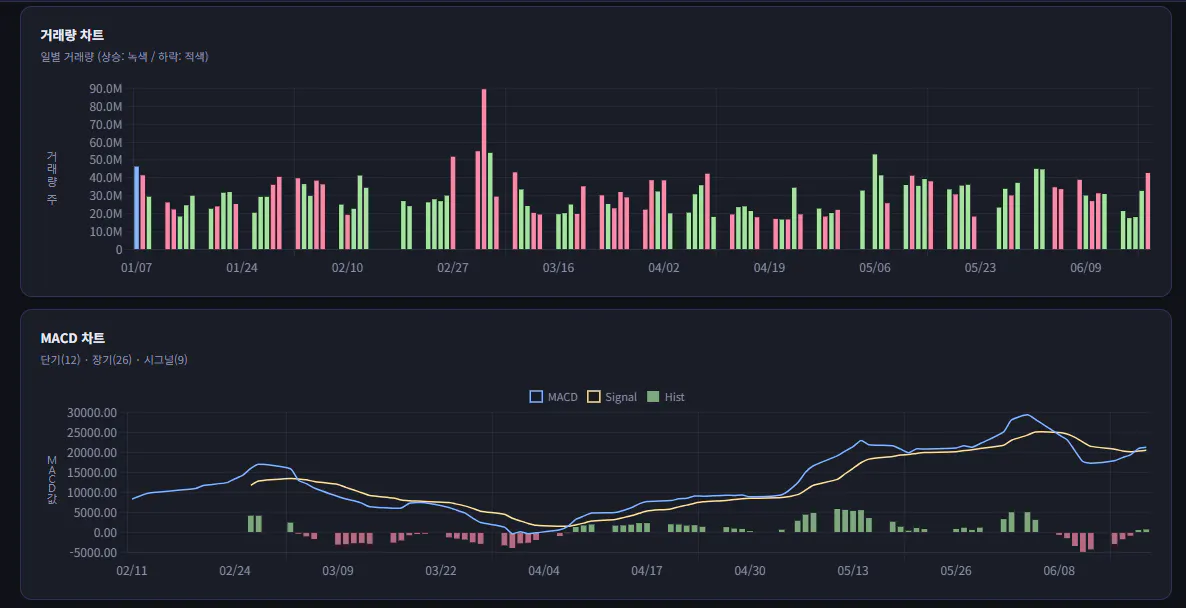Click the MACD legend label text

(563, 397)
